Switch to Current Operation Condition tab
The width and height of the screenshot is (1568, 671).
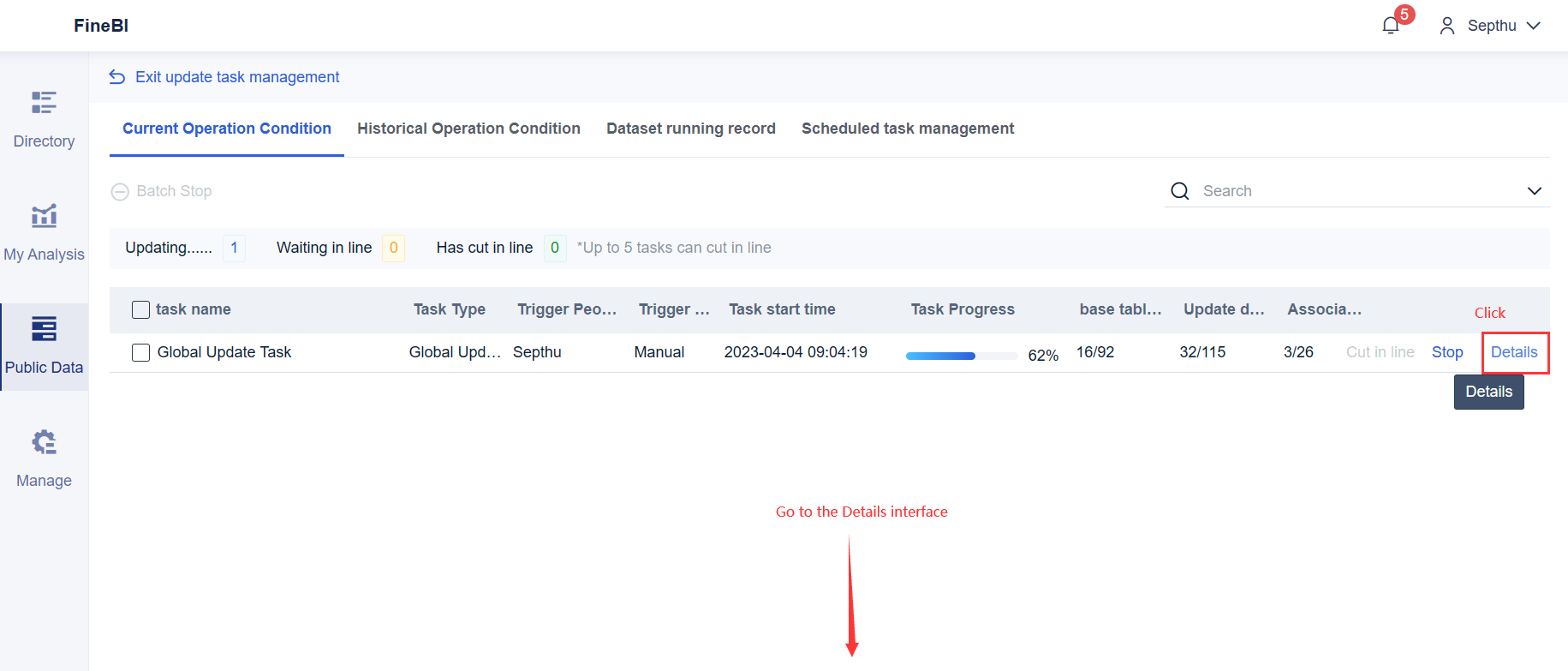[227, 129]
